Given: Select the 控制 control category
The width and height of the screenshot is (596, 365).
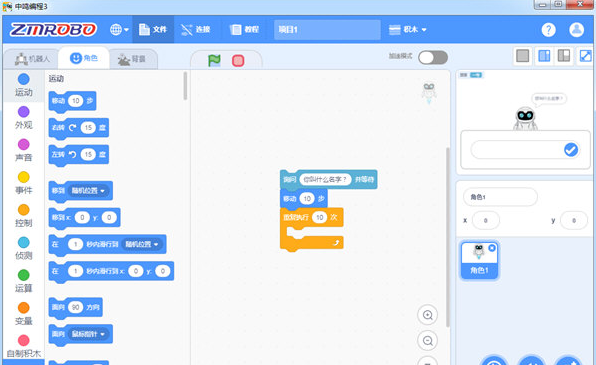Looking at the screenshot, I should pyautogui.click(x=24, y=216).
